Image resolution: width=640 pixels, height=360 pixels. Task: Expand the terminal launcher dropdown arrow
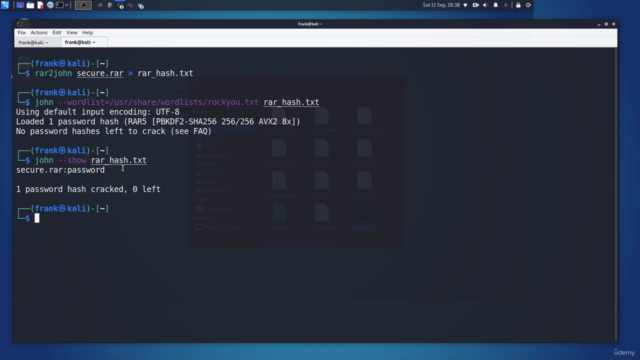(x=67, y=5)
